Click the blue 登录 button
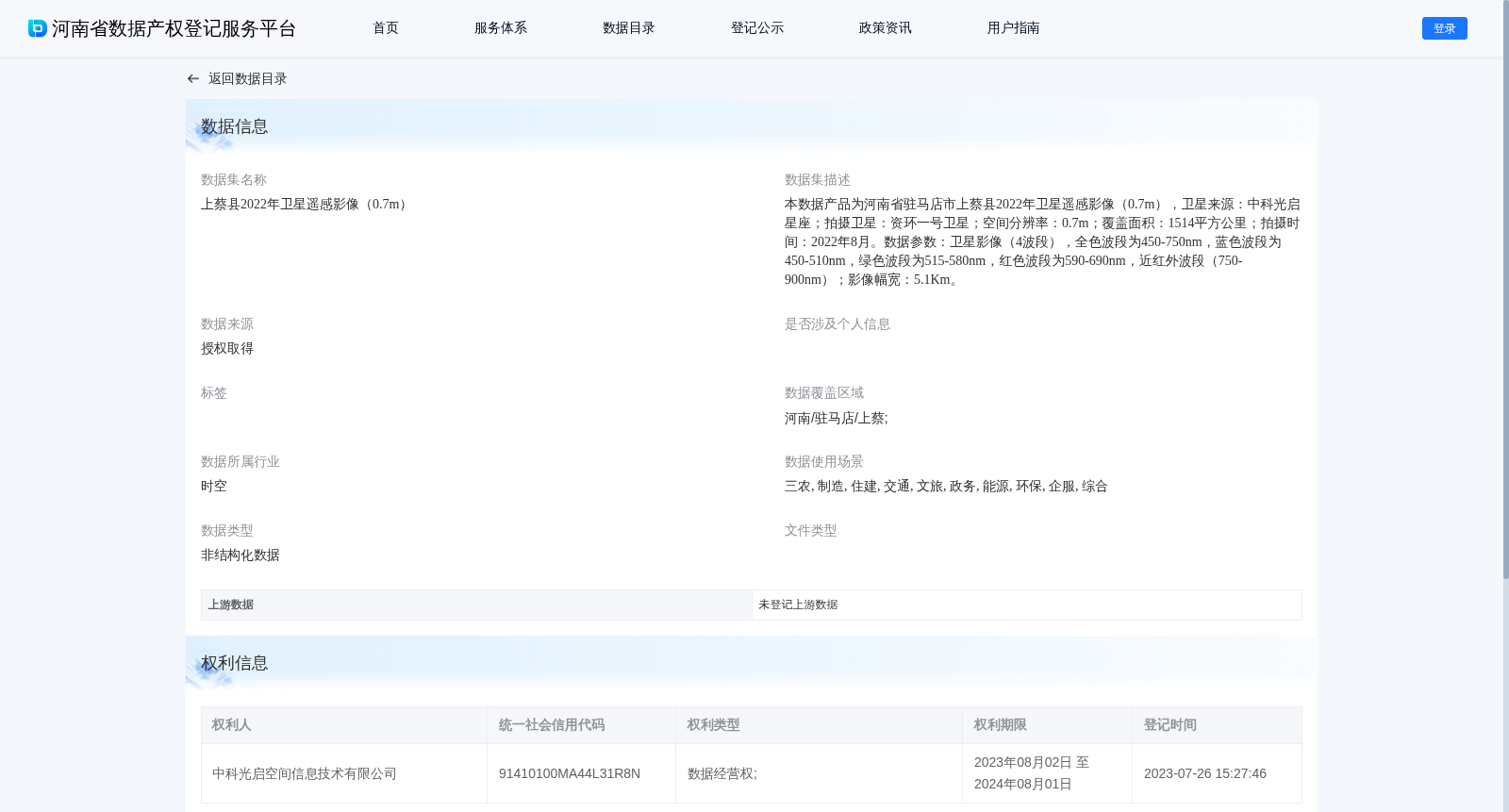The image size is (1509, 812). (1445, 28)
